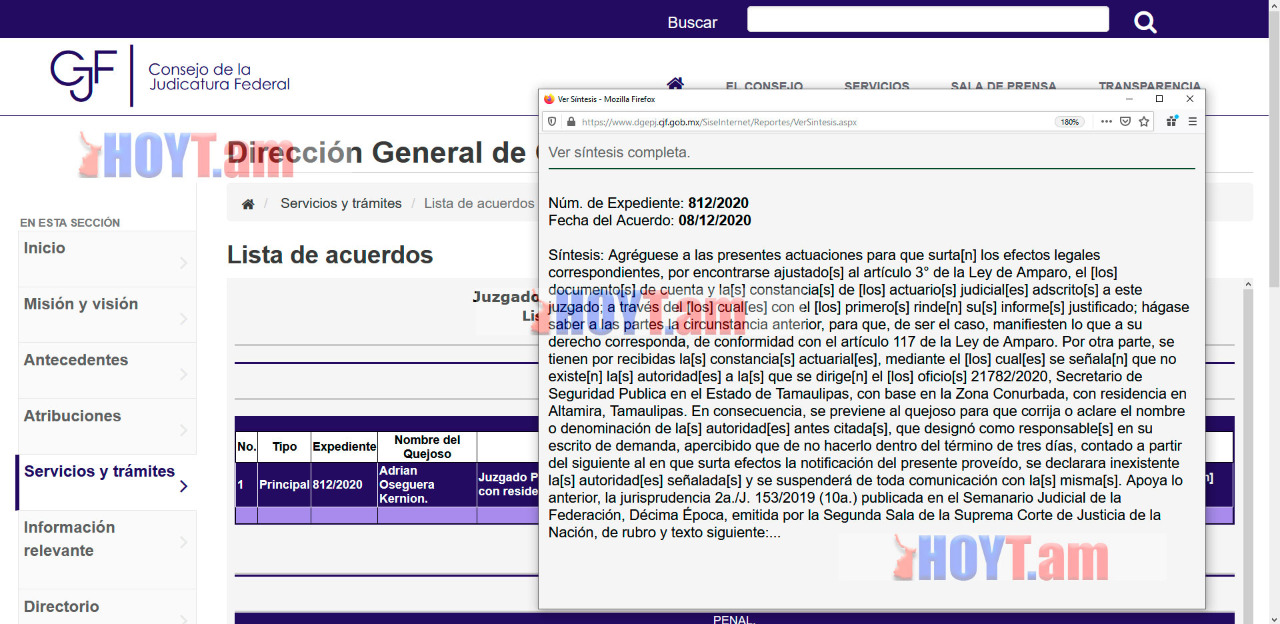
Task: Open tracking protection shield in popup
Action: pyautogui.click(x=551, y=122)
